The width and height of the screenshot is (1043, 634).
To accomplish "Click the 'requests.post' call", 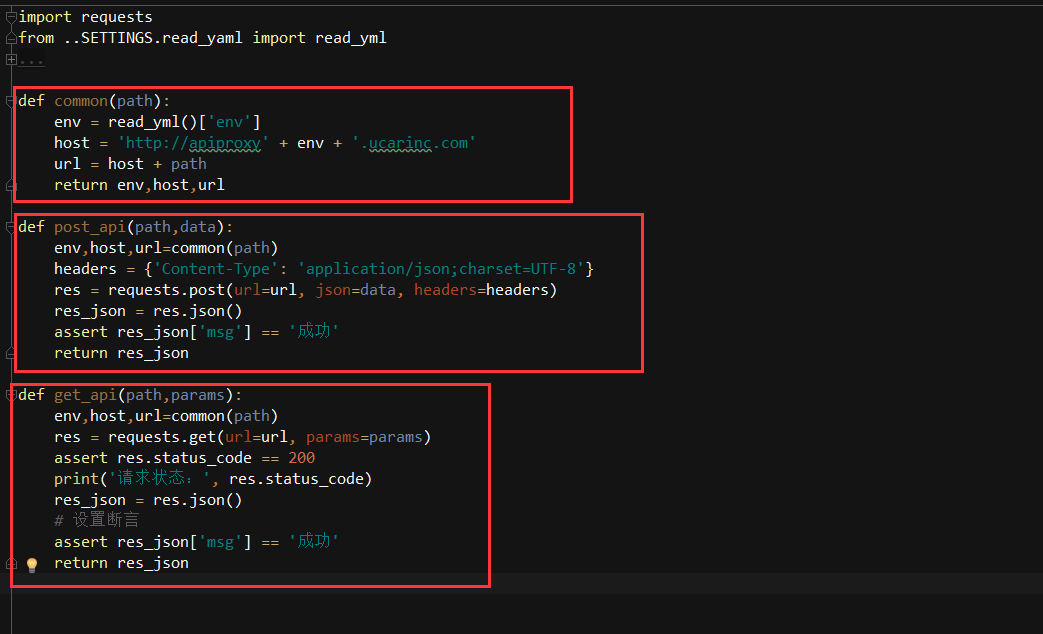I will (x=166, y=290).
